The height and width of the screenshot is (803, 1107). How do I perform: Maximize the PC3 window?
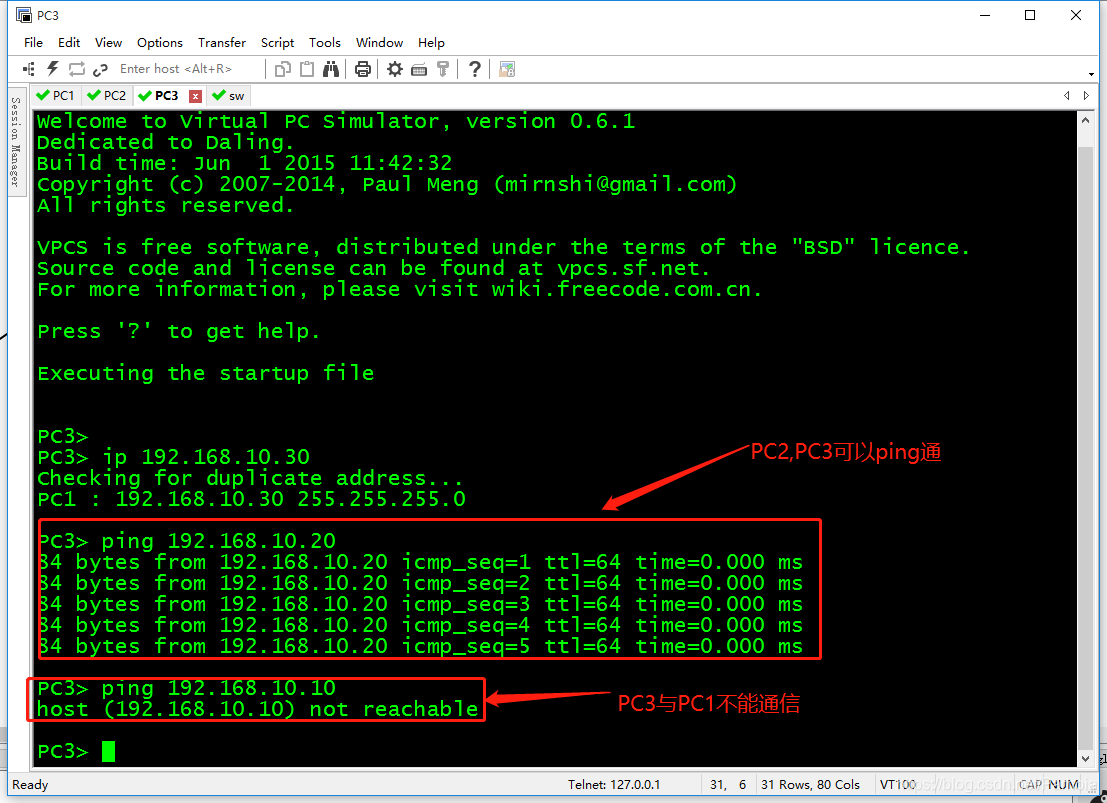tap(1030, 15)
